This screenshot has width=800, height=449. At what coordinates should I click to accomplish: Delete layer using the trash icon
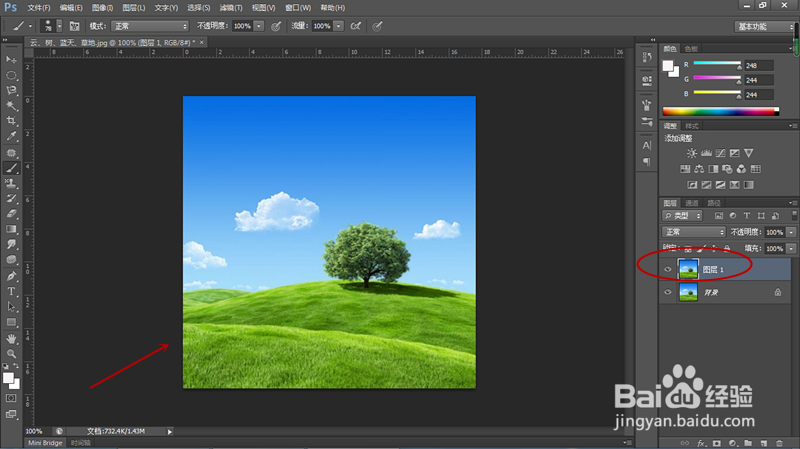[779, 443]
